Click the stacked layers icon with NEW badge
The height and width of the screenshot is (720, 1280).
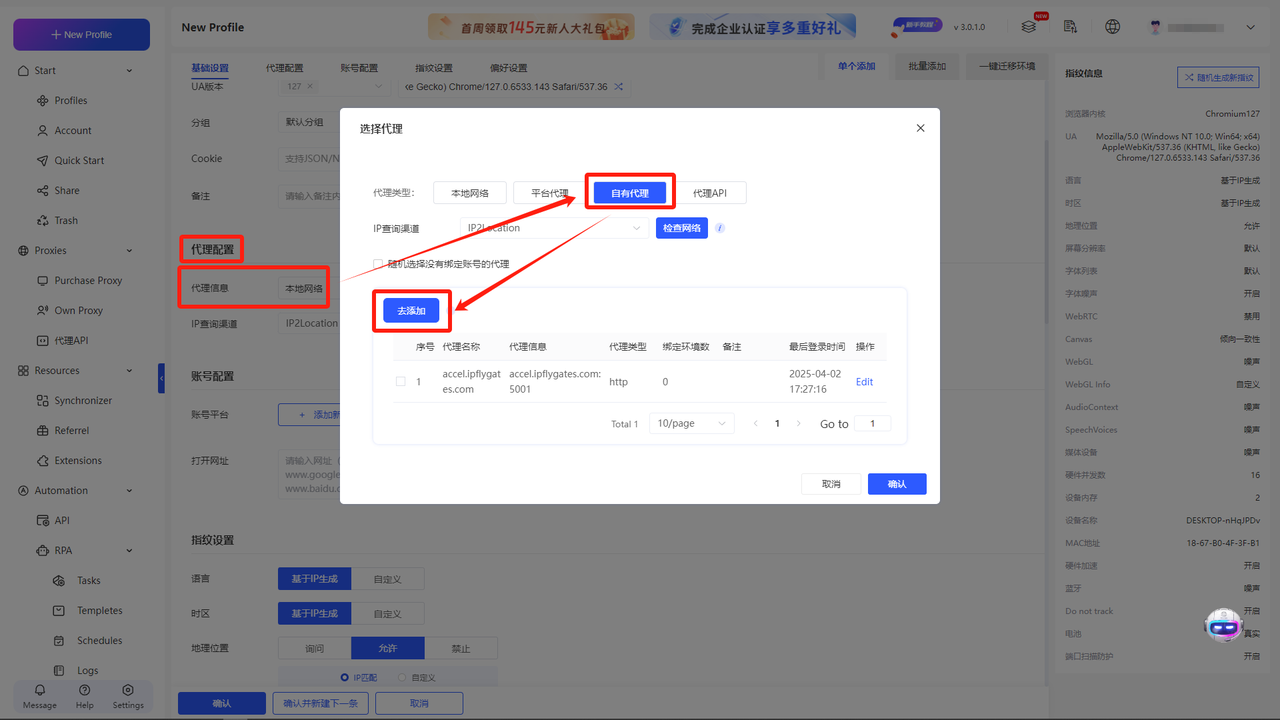1028,27
